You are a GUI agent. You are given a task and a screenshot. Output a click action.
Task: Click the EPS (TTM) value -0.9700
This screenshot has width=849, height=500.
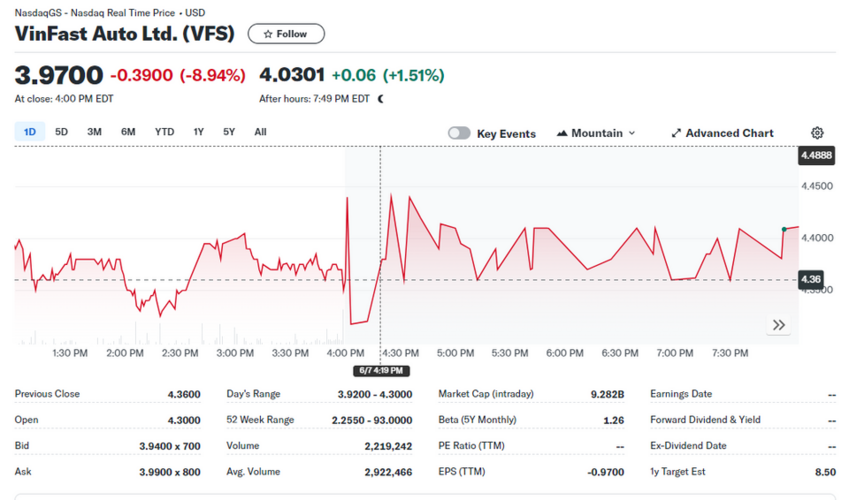point(605,472)
